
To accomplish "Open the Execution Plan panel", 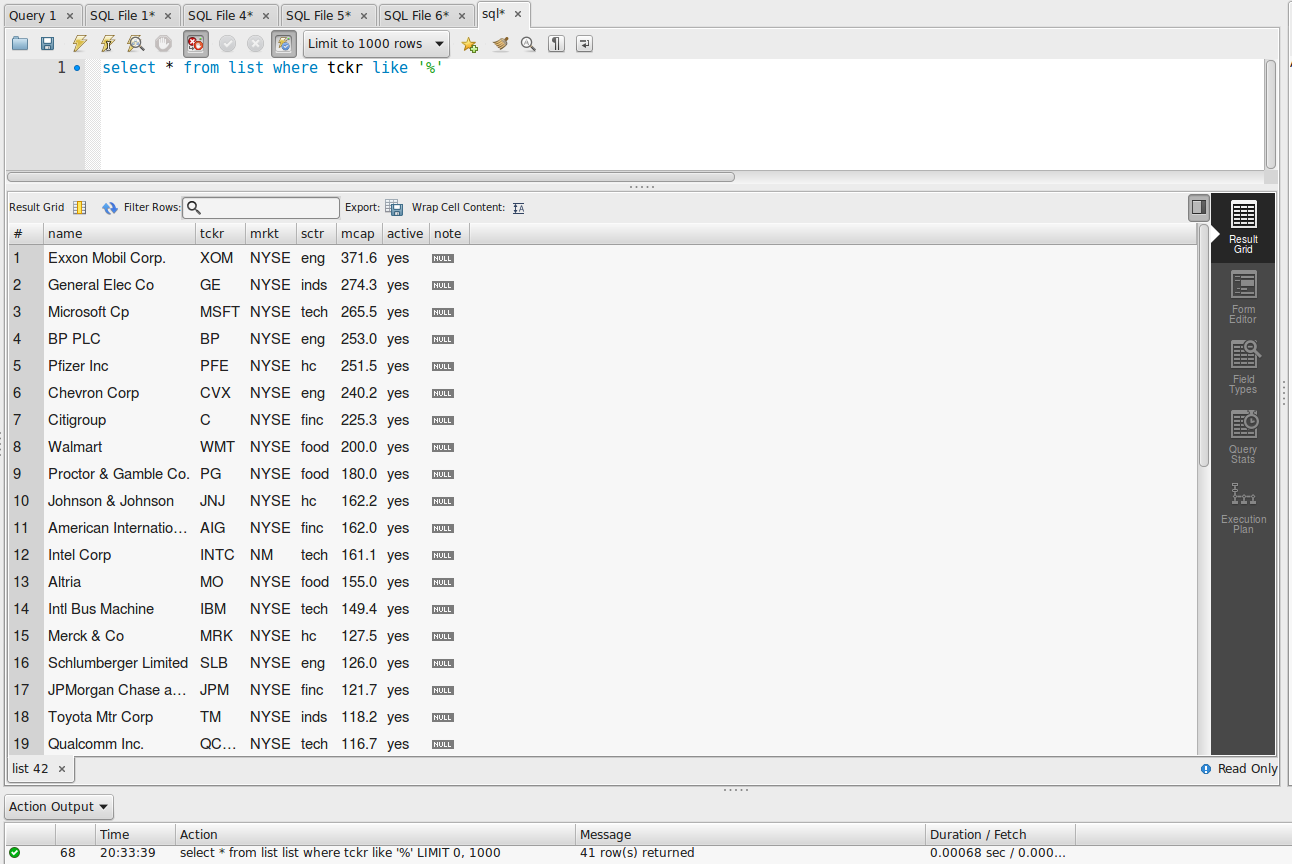I will pyautogui.click(x=1243, y=505).
